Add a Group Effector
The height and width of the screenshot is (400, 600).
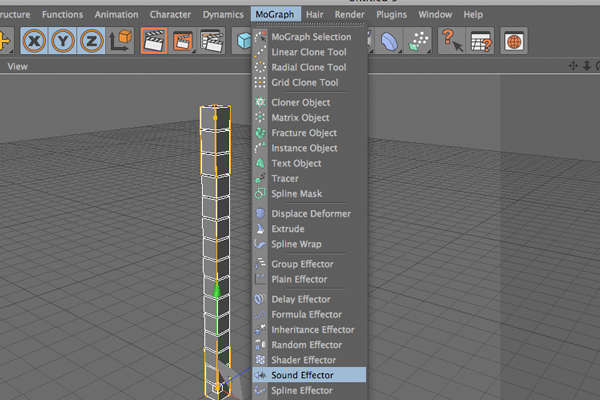pos(310,264)
